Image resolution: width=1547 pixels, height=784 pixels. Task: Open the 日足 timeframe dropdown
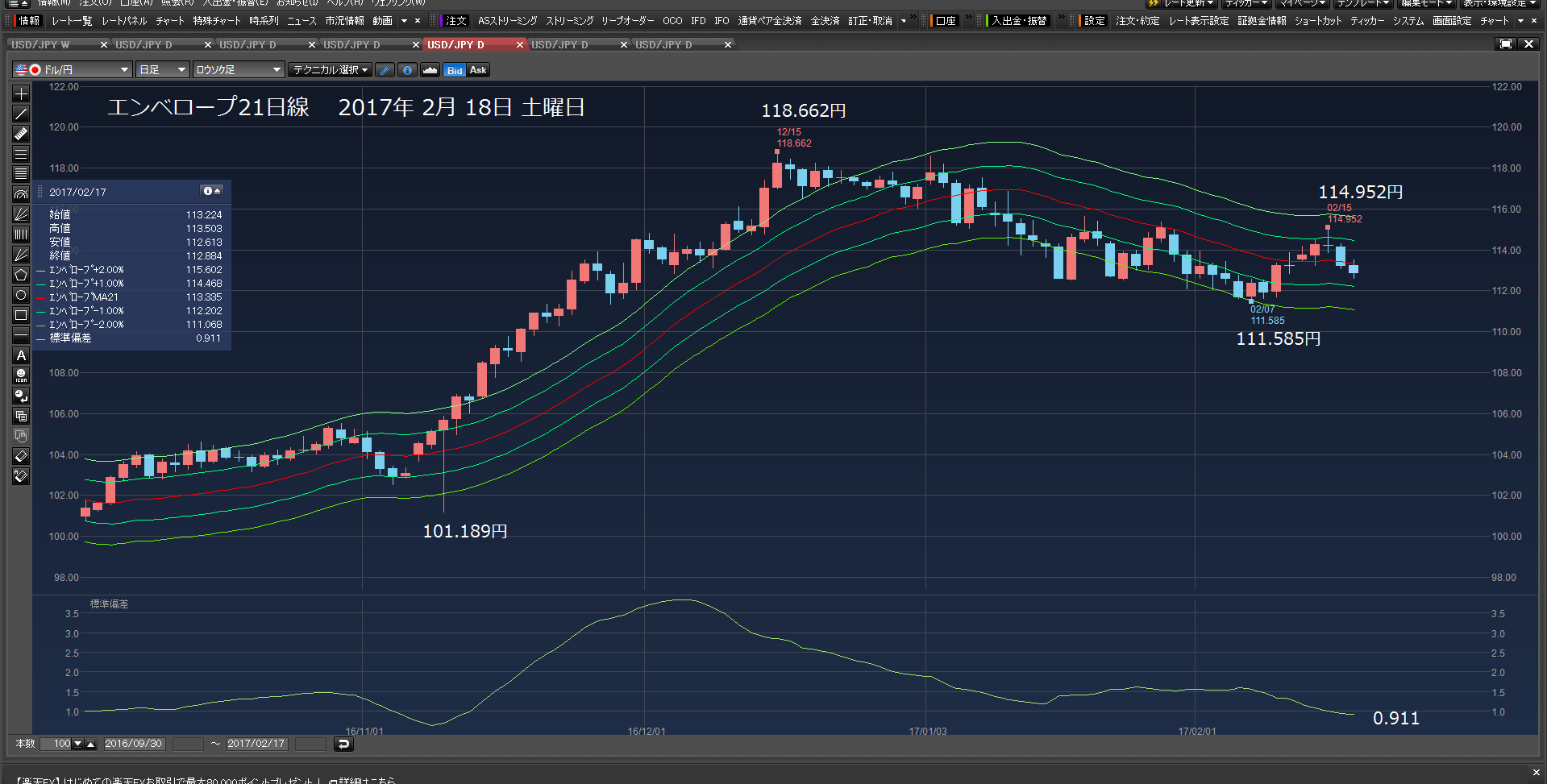(163, 70)
